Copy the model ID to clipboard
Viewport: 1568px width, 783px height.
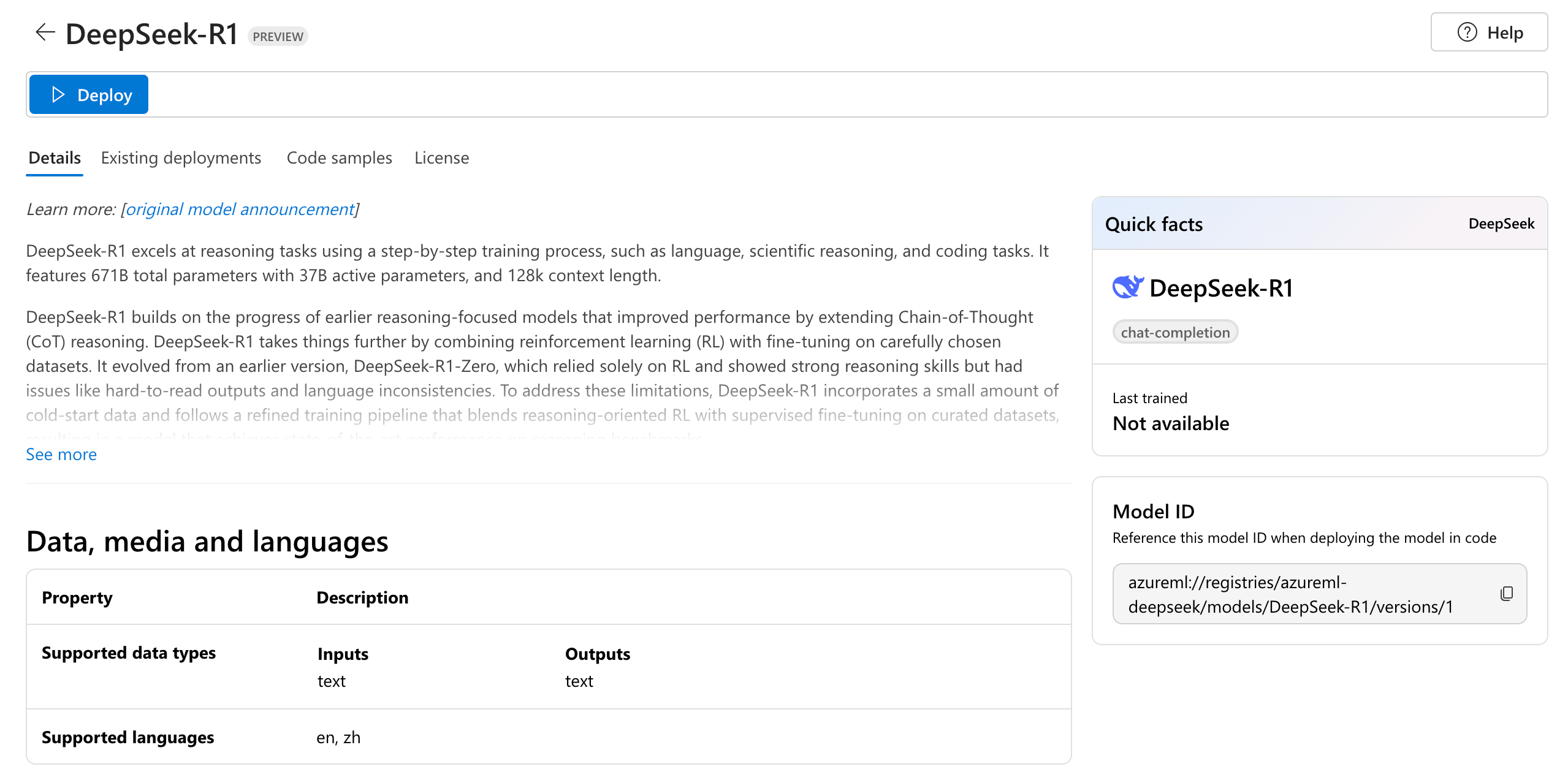point(1506,594)
